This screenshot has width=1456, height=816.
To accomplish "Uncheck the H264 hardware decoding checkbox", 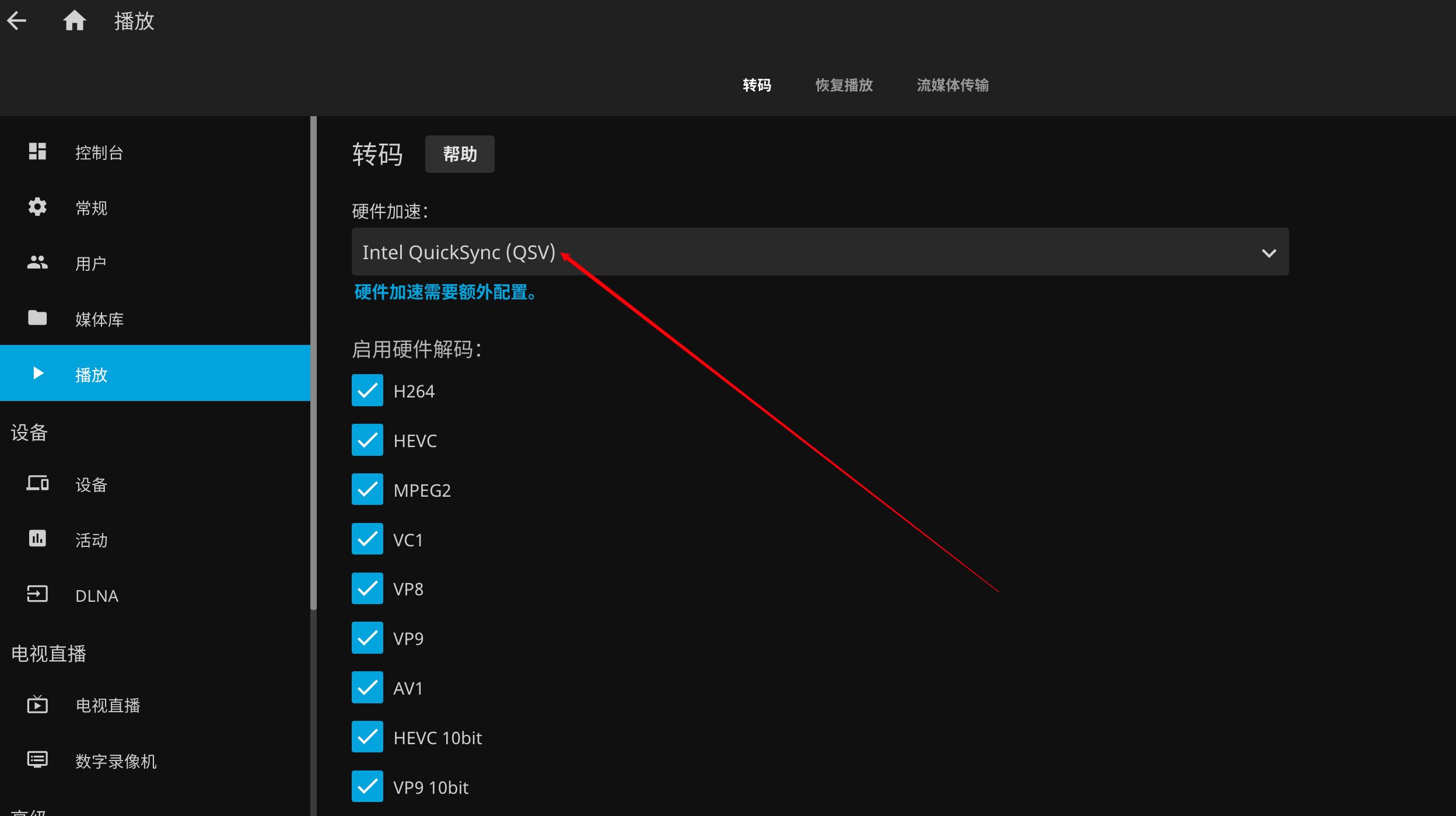I will pos(367,390).
